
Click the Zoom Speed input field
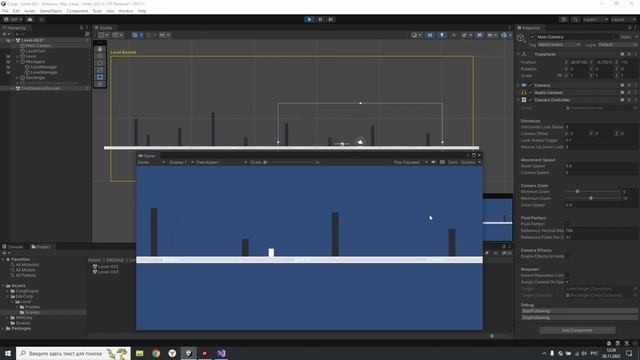point(601,205)
